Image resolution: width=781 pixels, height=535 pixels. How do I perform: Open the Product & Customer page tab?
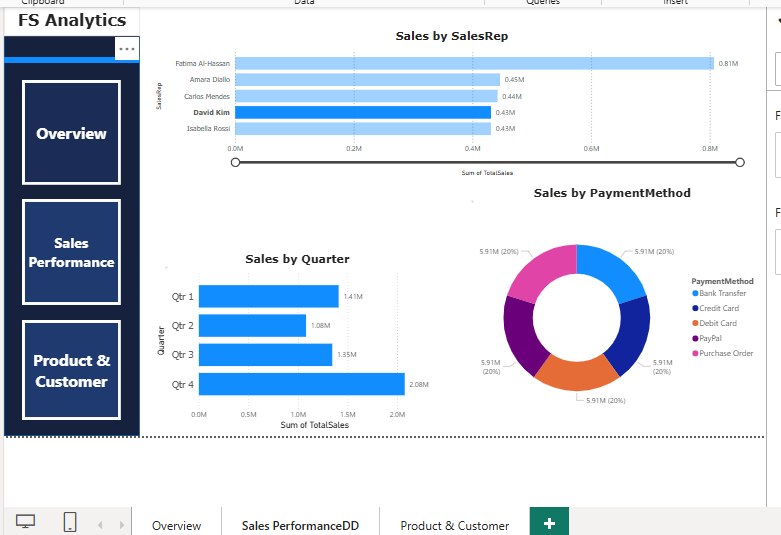[x=454, y=526]
